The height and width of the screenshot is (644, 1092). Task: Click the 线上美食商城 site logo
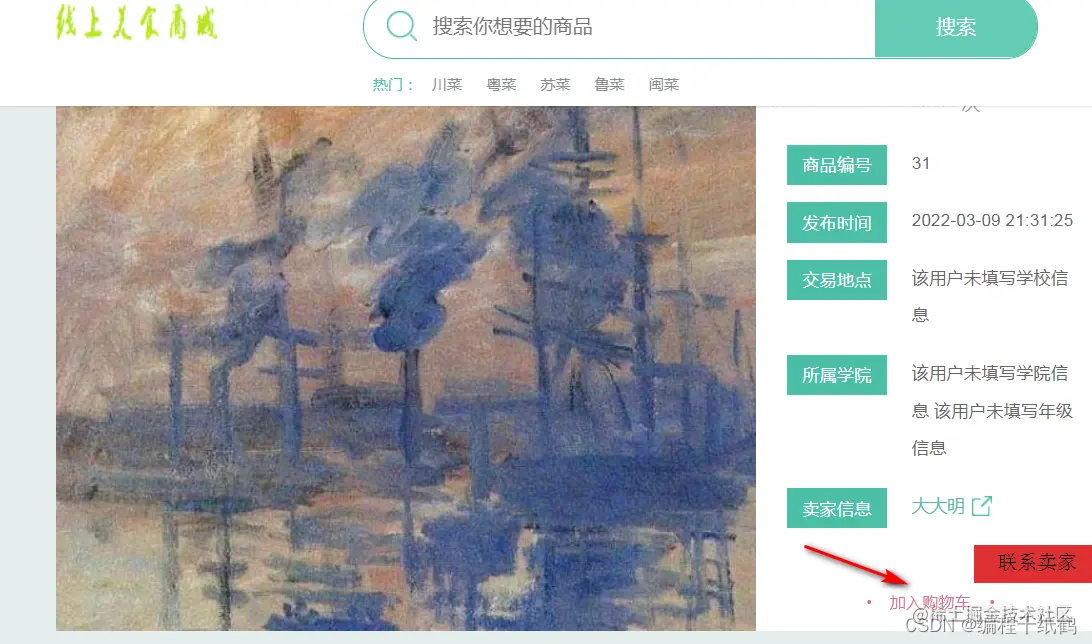click(136, 22)
